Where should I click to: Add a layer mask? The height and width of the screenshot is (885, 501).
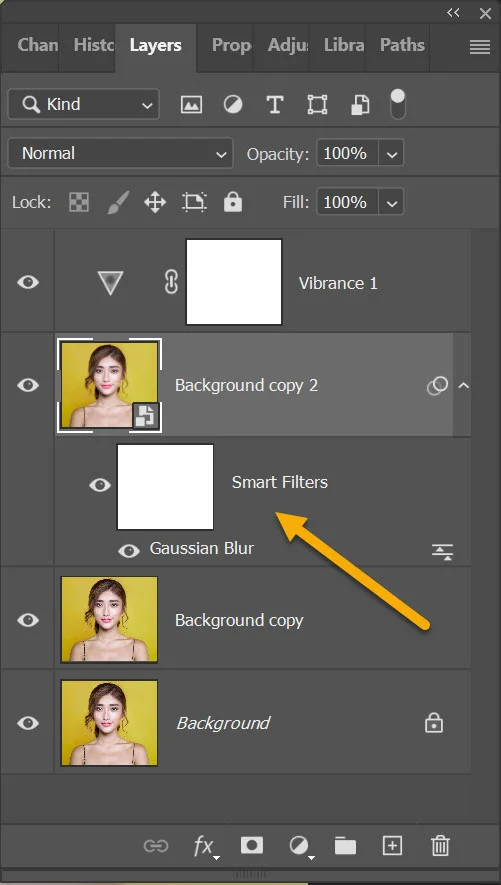pyautogui.click(x=252, y=845)
